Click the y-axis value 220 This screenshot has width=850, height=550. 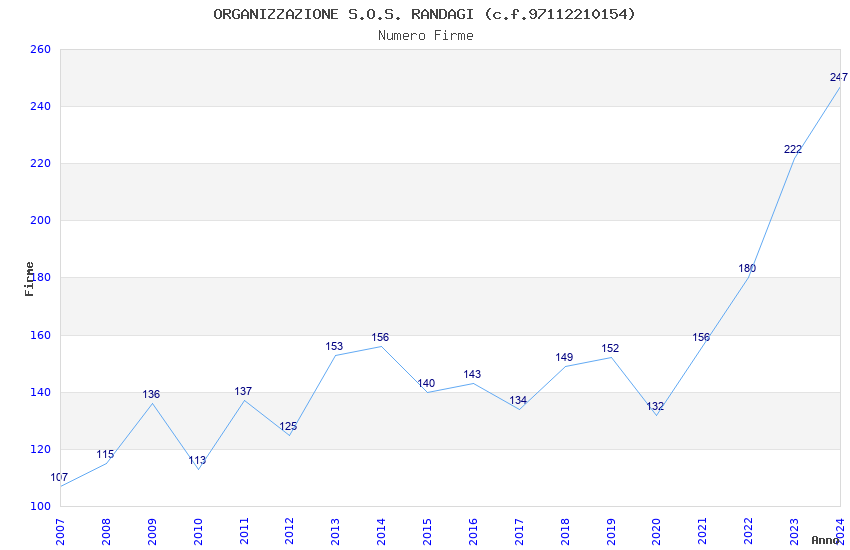coord(40,163)
